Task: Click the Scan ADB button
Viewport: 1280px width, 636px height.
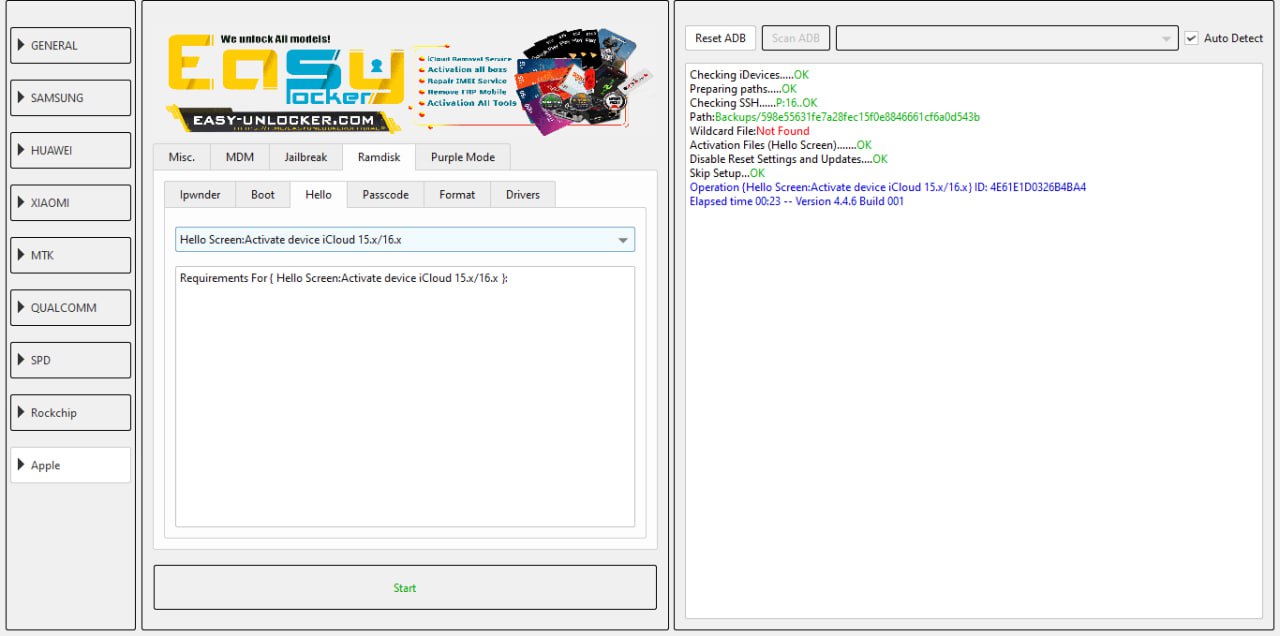Action: tap(796, 38)
